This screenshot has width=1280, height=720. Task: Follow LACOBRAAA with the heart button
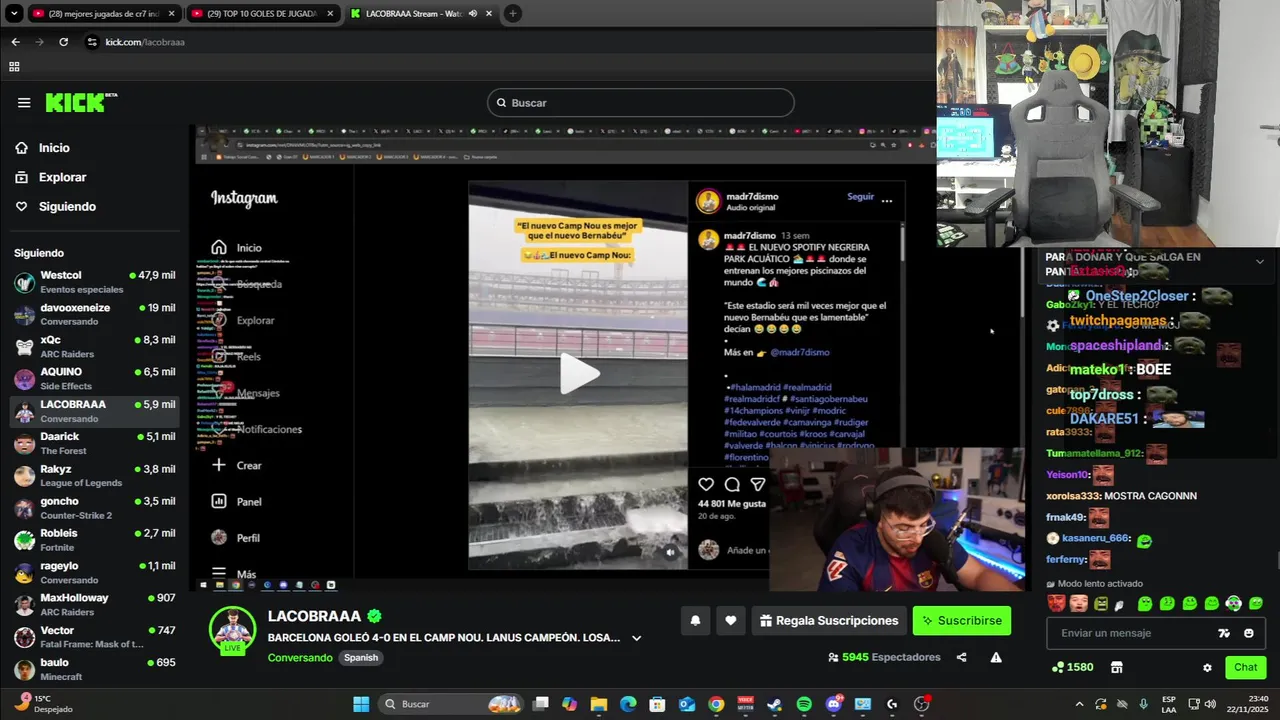tap(731, 620)
